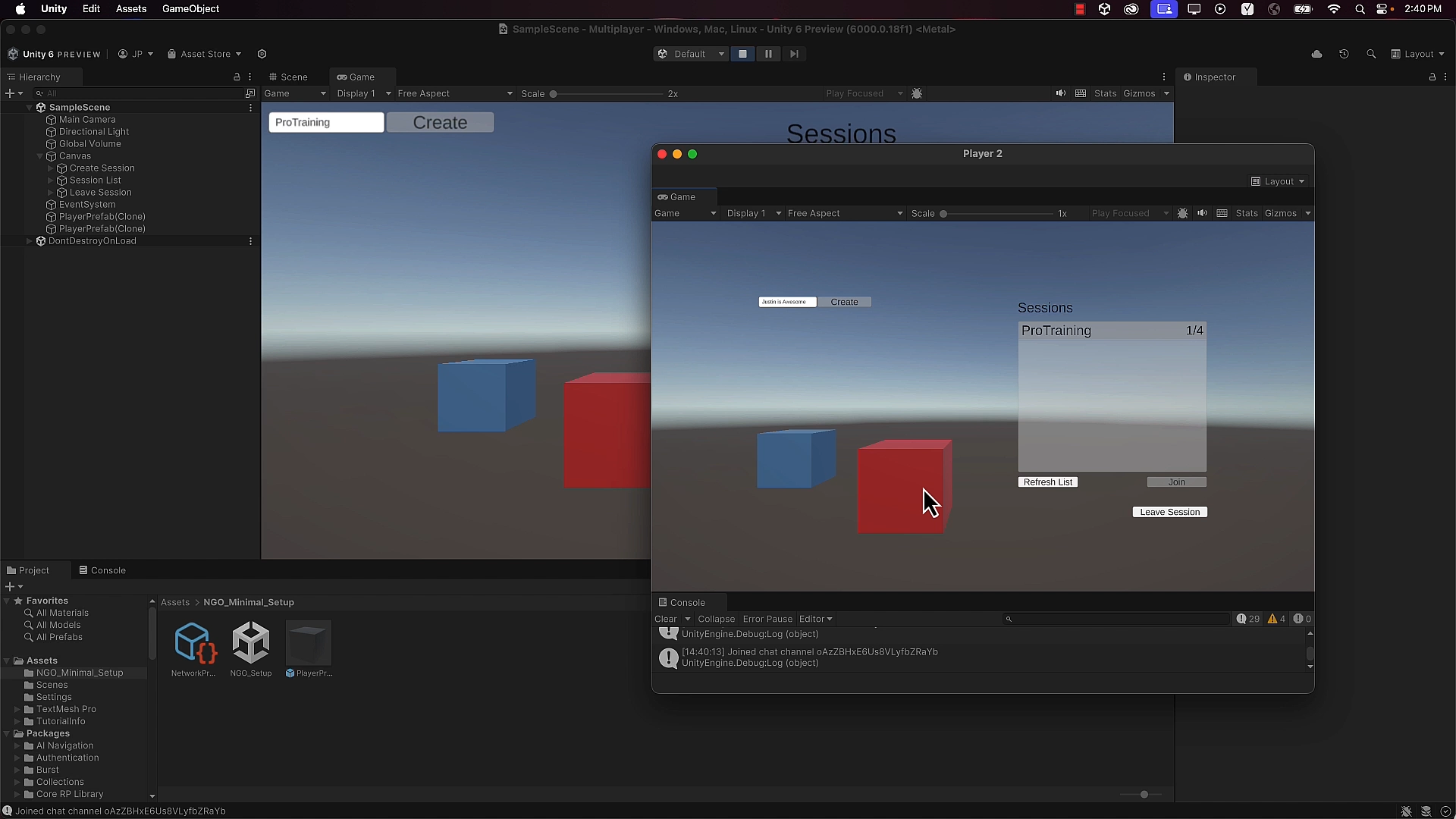Toggle Stats overlay in the Game view
1456x819 pixels.
pos(1105,93)
